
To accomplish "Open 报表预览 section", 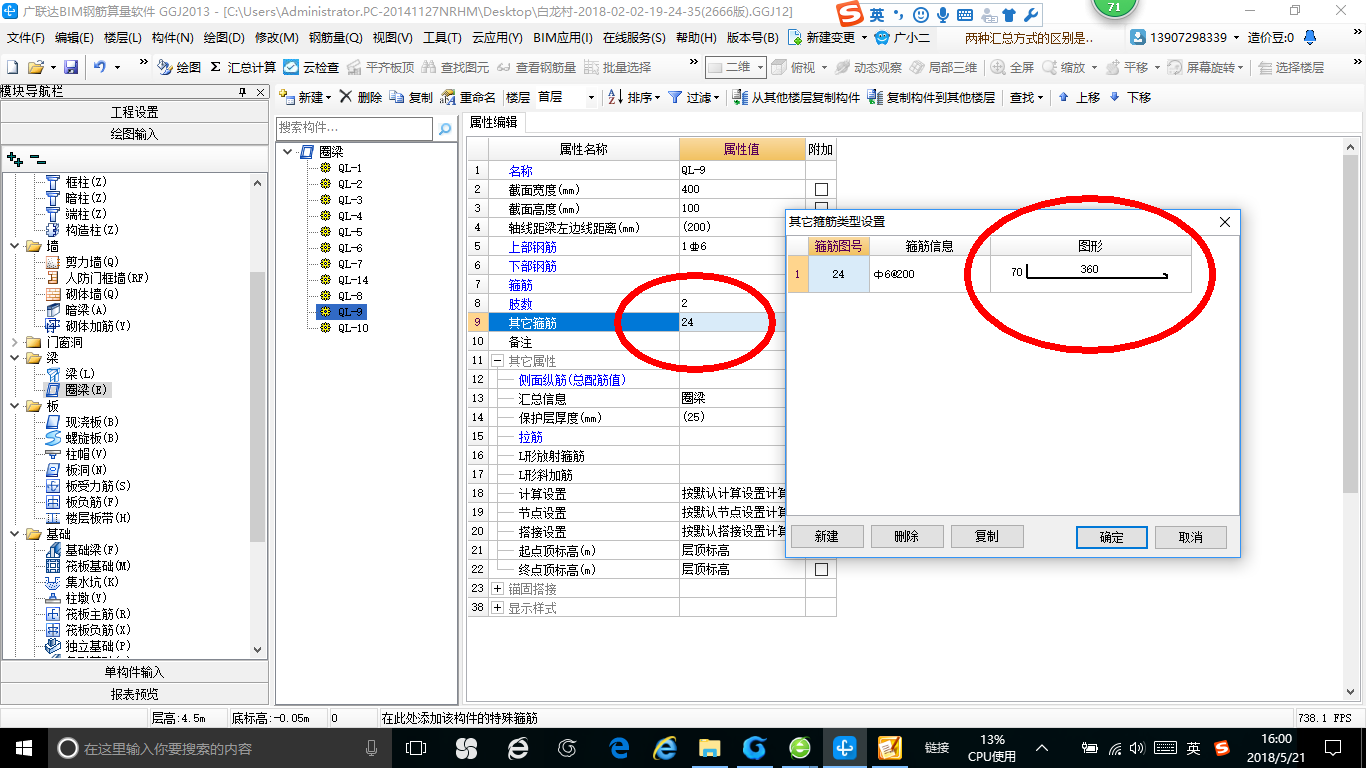I will [134, 694].
